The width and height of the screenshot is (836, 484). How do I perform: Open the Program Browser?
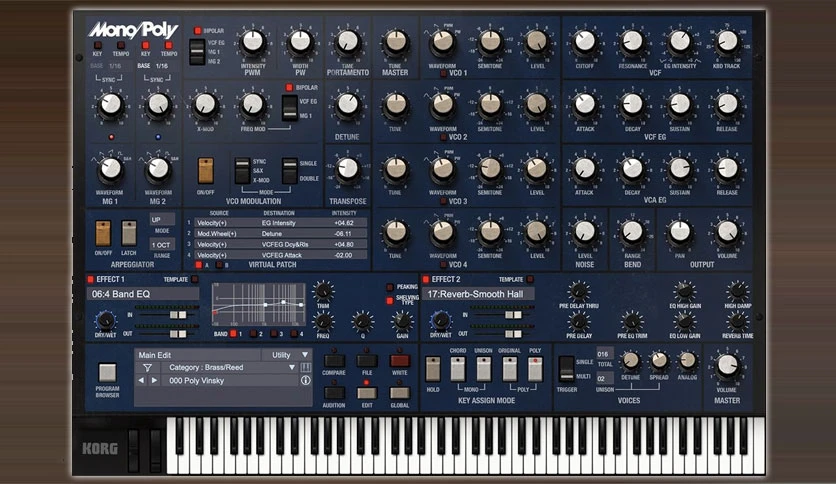107,372
